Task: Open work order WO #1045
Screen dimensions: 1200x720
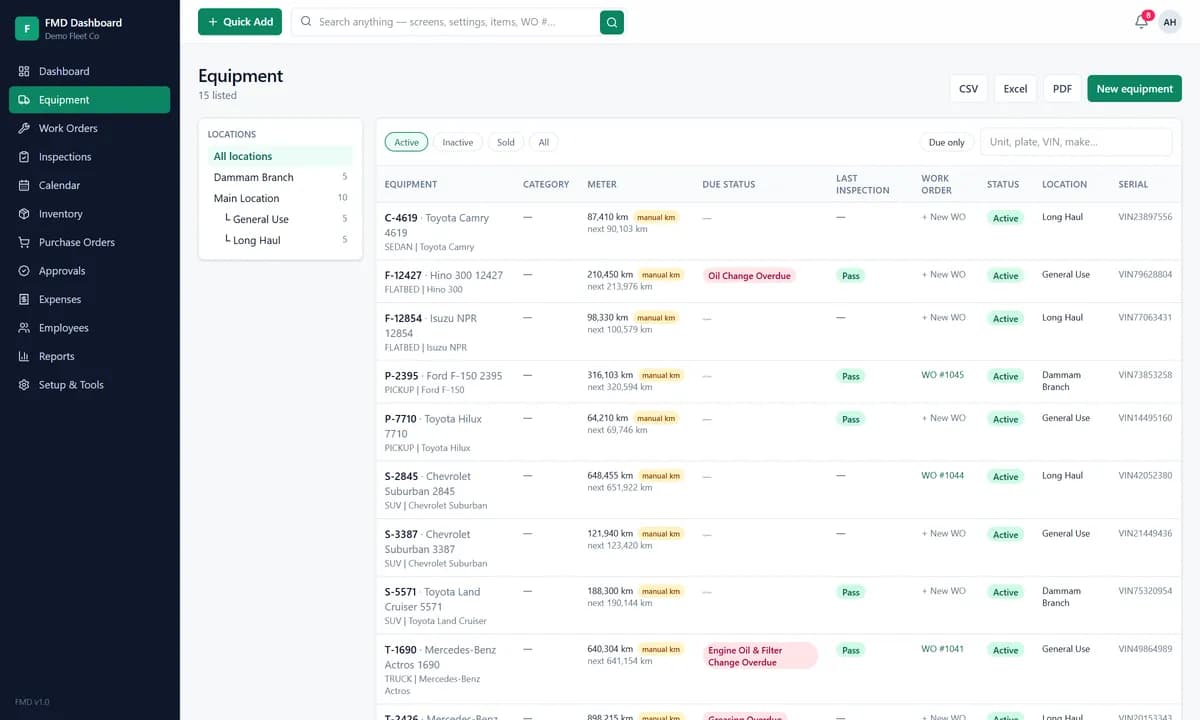Action: 943,375
